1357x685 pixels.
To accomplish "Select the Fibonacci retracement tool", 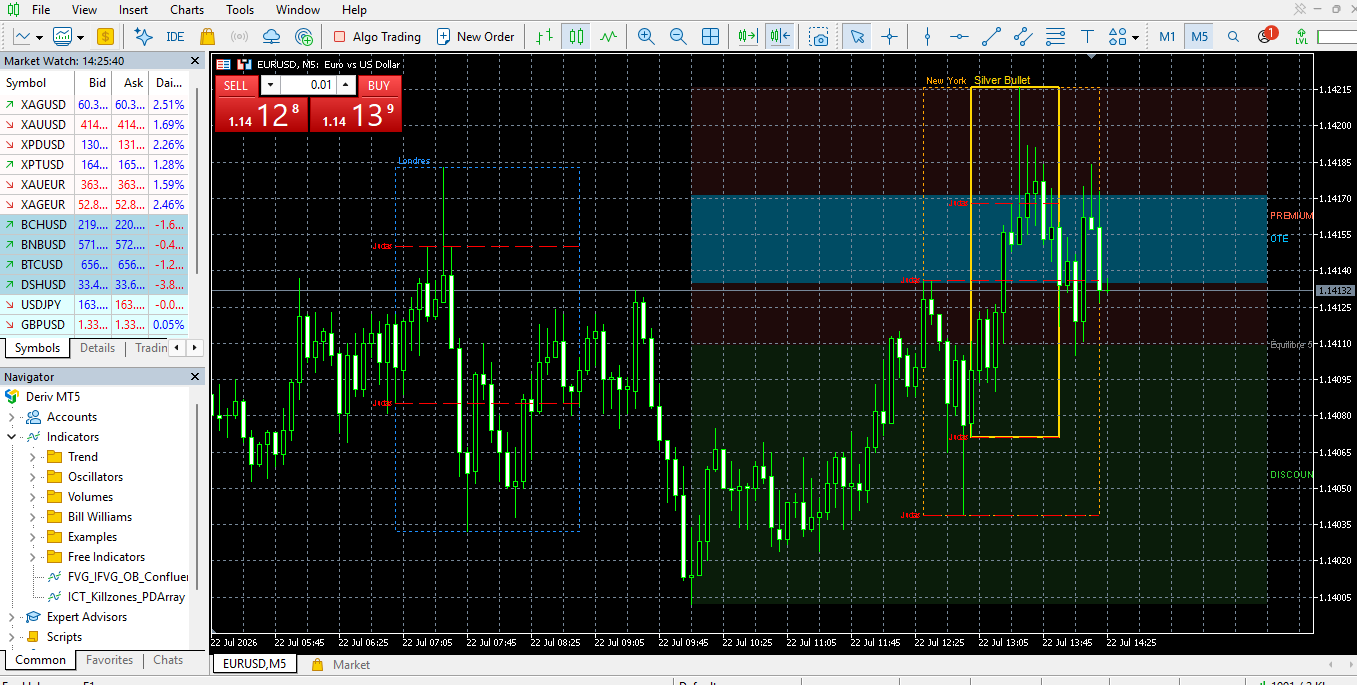I will (x=1055, y=37).
